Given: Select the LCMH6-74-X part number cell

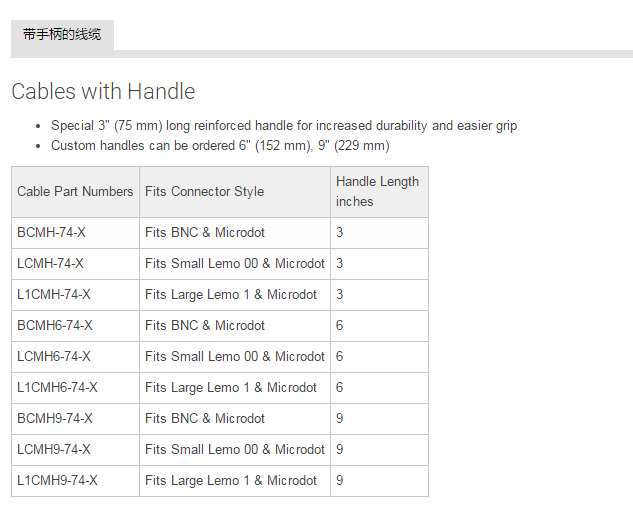Looking at the screenshot, I should 54,357.
